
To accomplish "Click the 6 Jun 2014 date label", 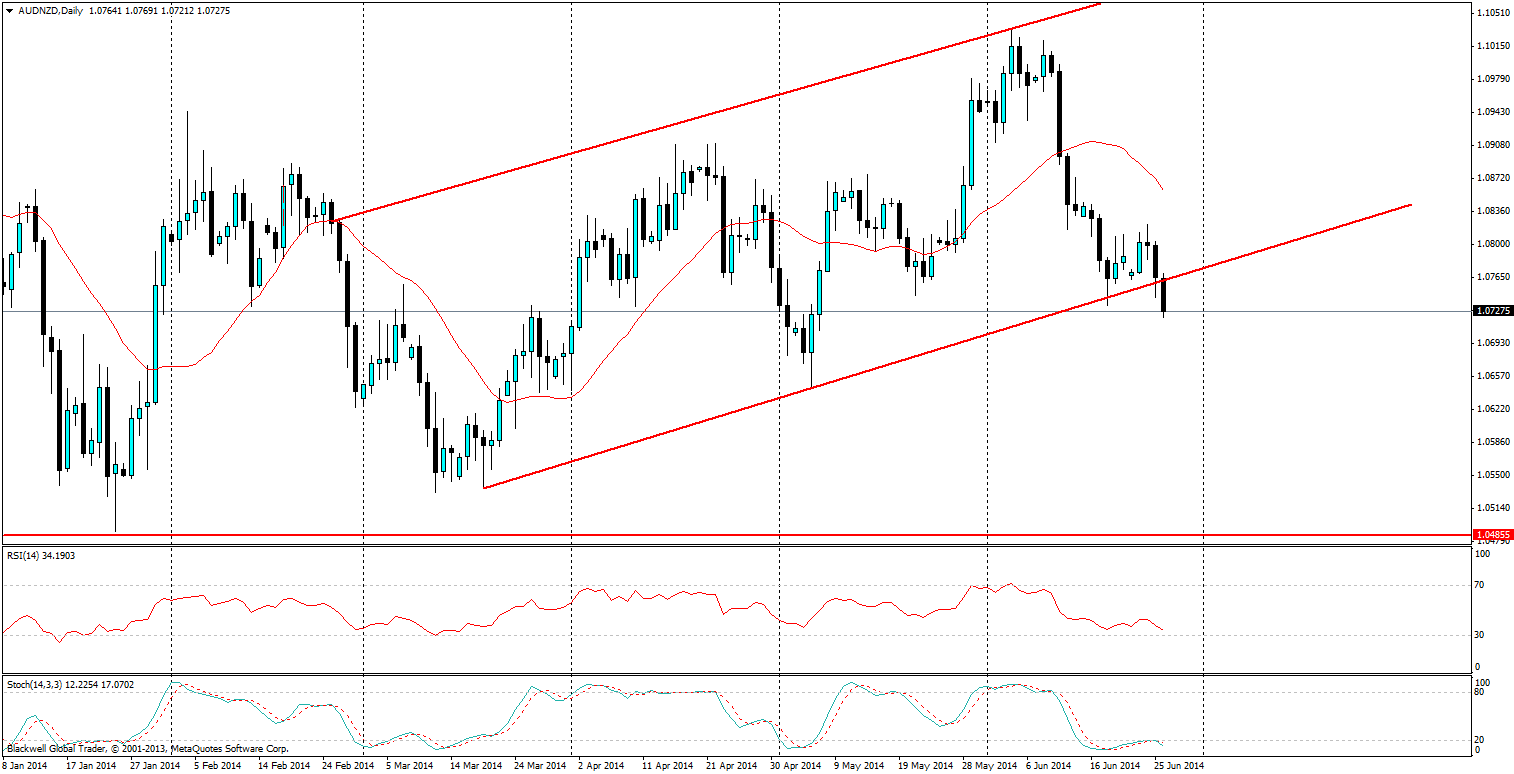I will pyautogui.click(x=1049, y=766).
